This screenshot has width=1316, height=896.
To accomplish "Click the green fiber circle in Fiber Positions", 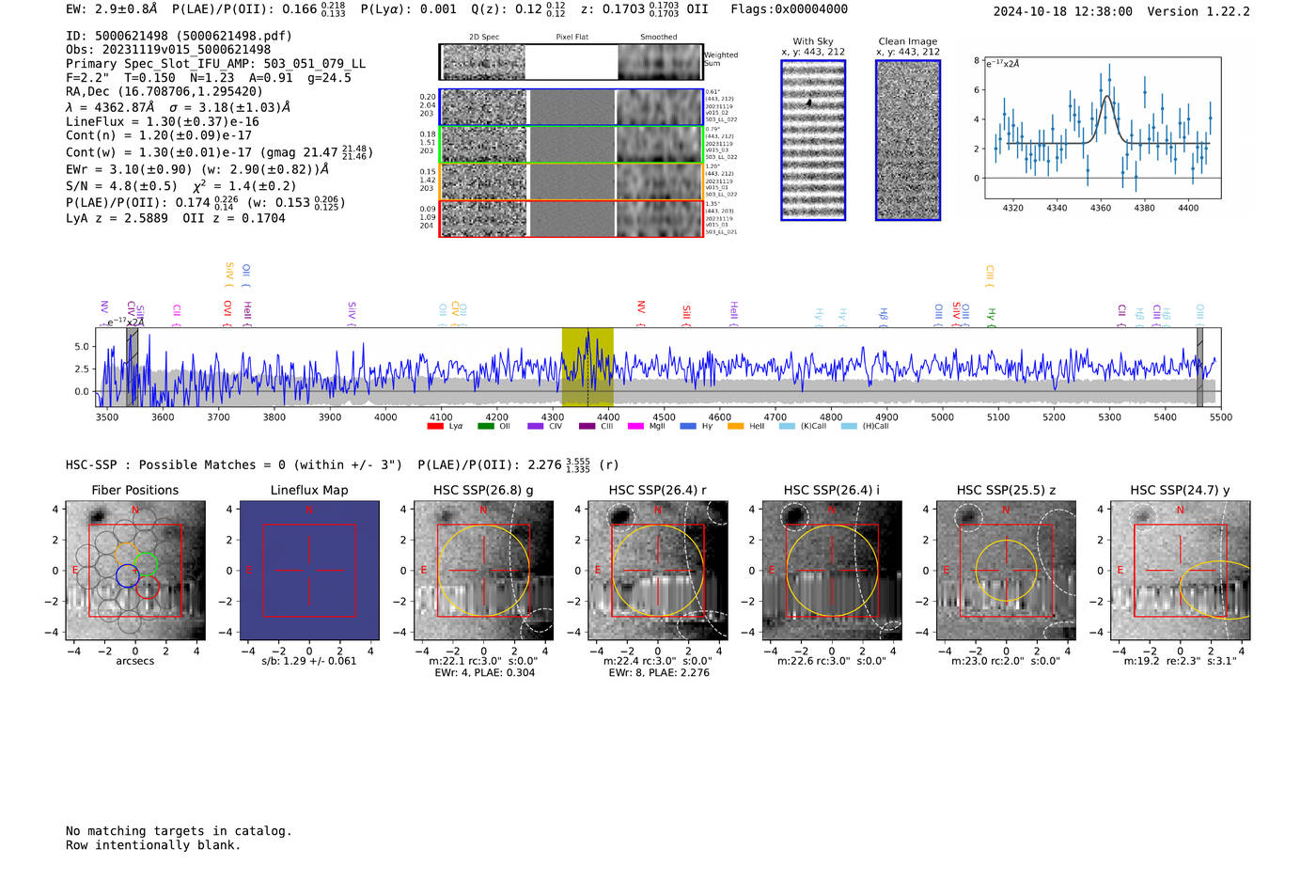I will (146, 564).
